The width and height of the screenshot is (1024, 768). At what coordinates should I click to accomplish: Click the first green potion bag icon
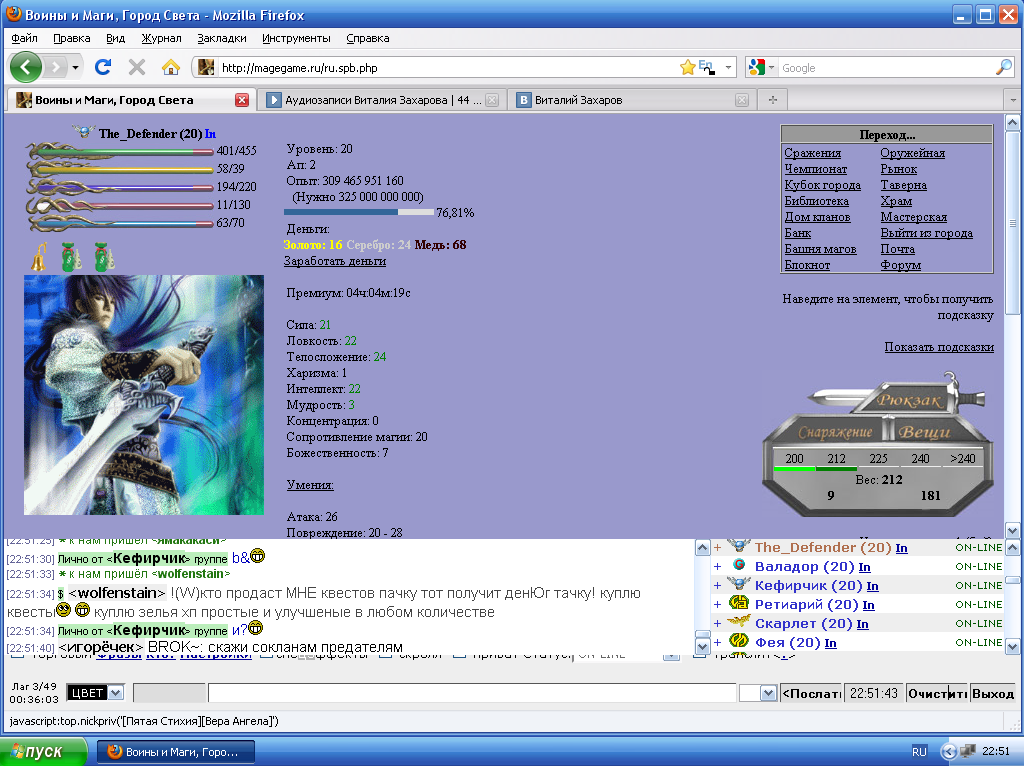click(x=71, y=257)
